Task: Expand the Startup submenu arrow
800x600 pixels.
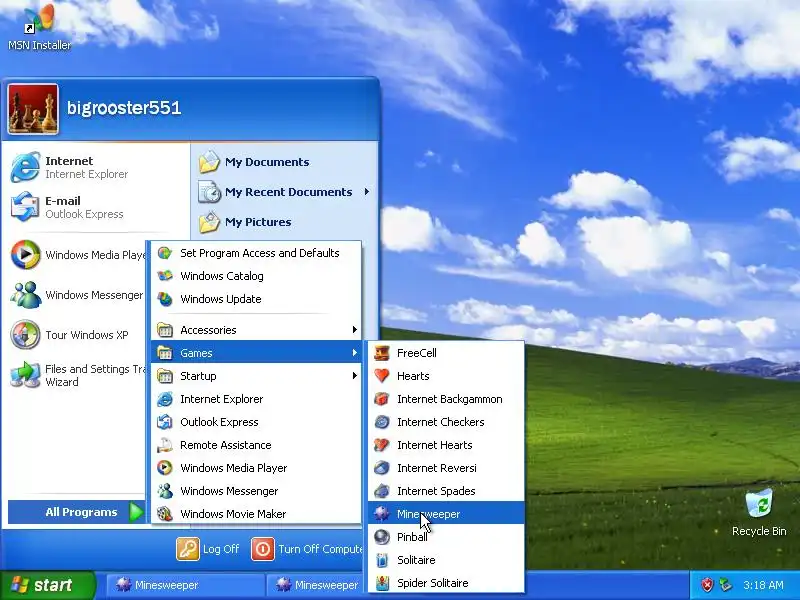Action: 355,376
